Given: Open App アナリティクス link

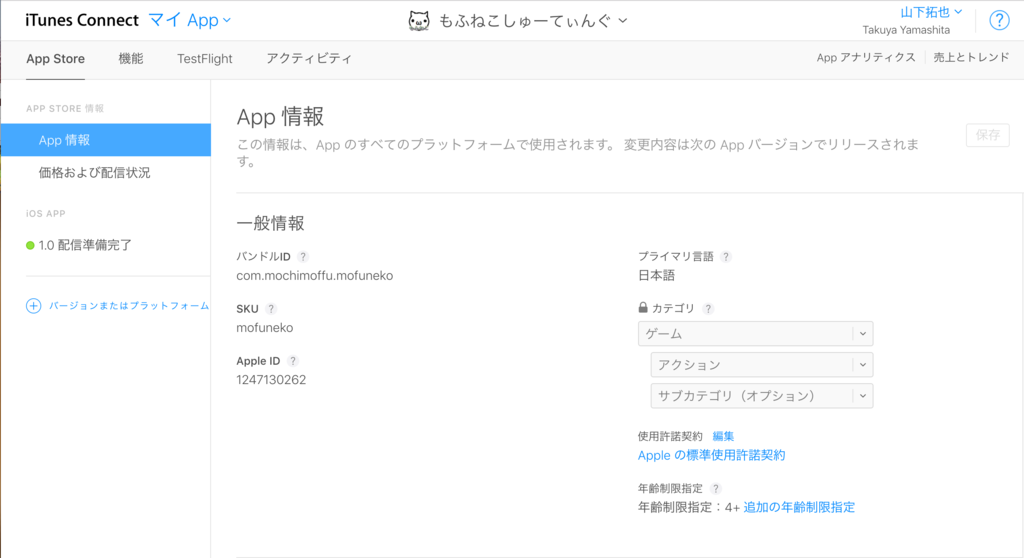Looking at the screenshot, I should click(866, 57).
